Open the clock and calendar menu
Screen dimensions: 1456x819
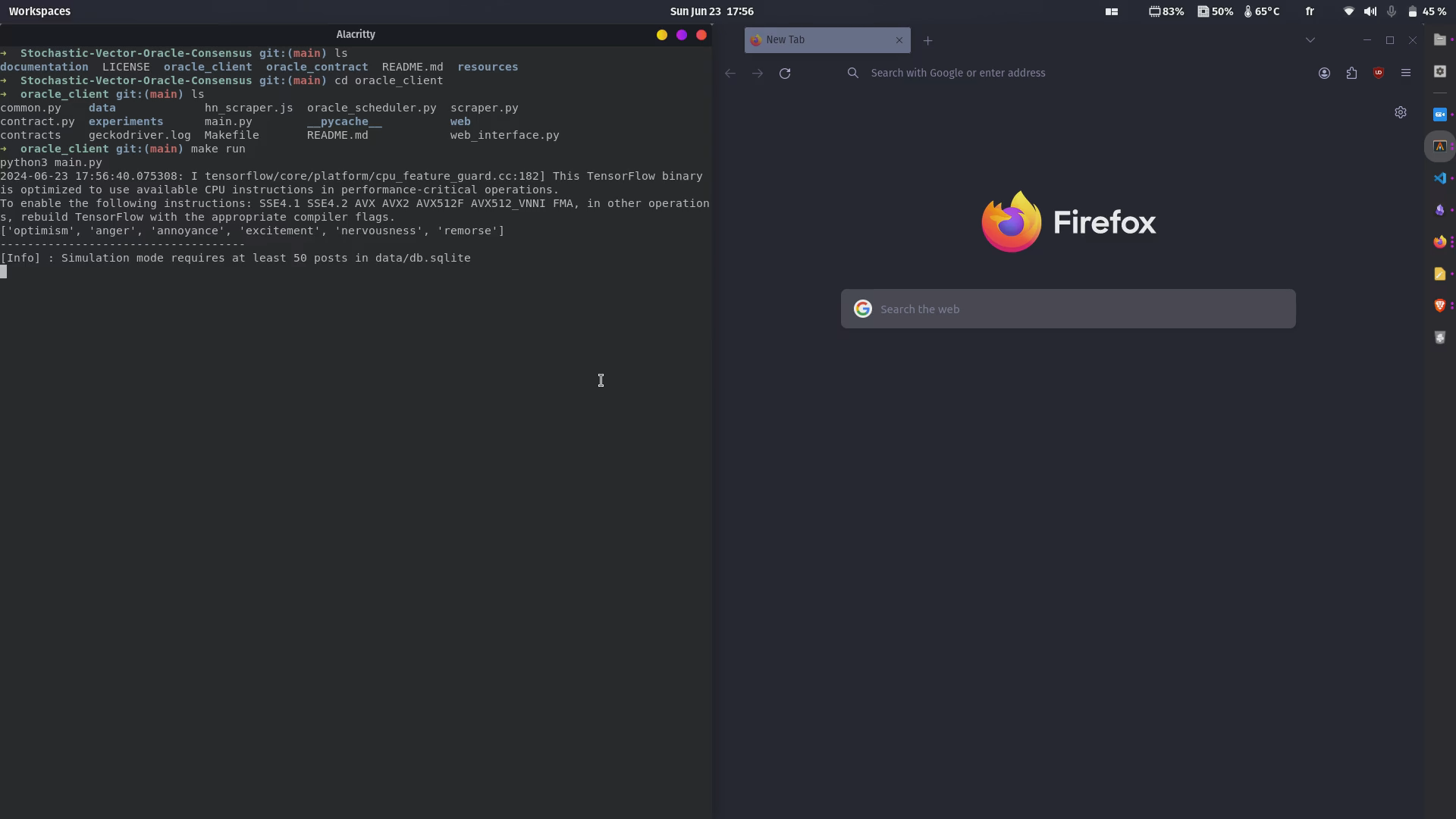click(711, 11)
